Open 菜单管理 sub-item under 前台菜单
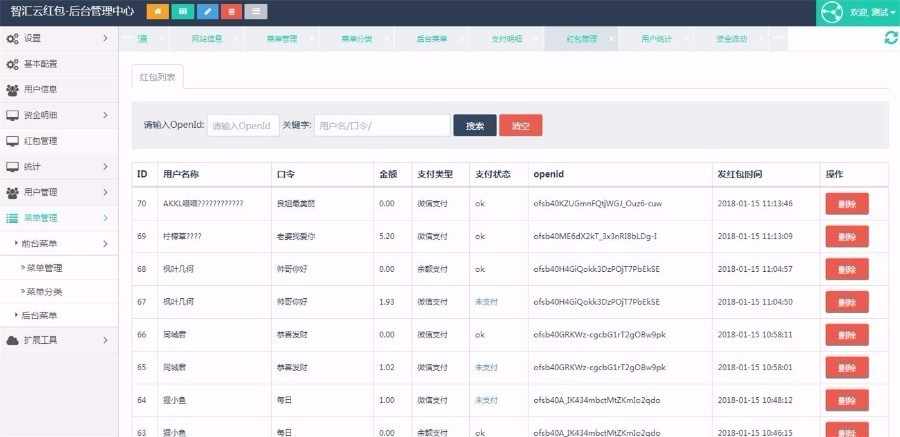The width and height of the screenshot is (900, 437). [x=44, y=268]
